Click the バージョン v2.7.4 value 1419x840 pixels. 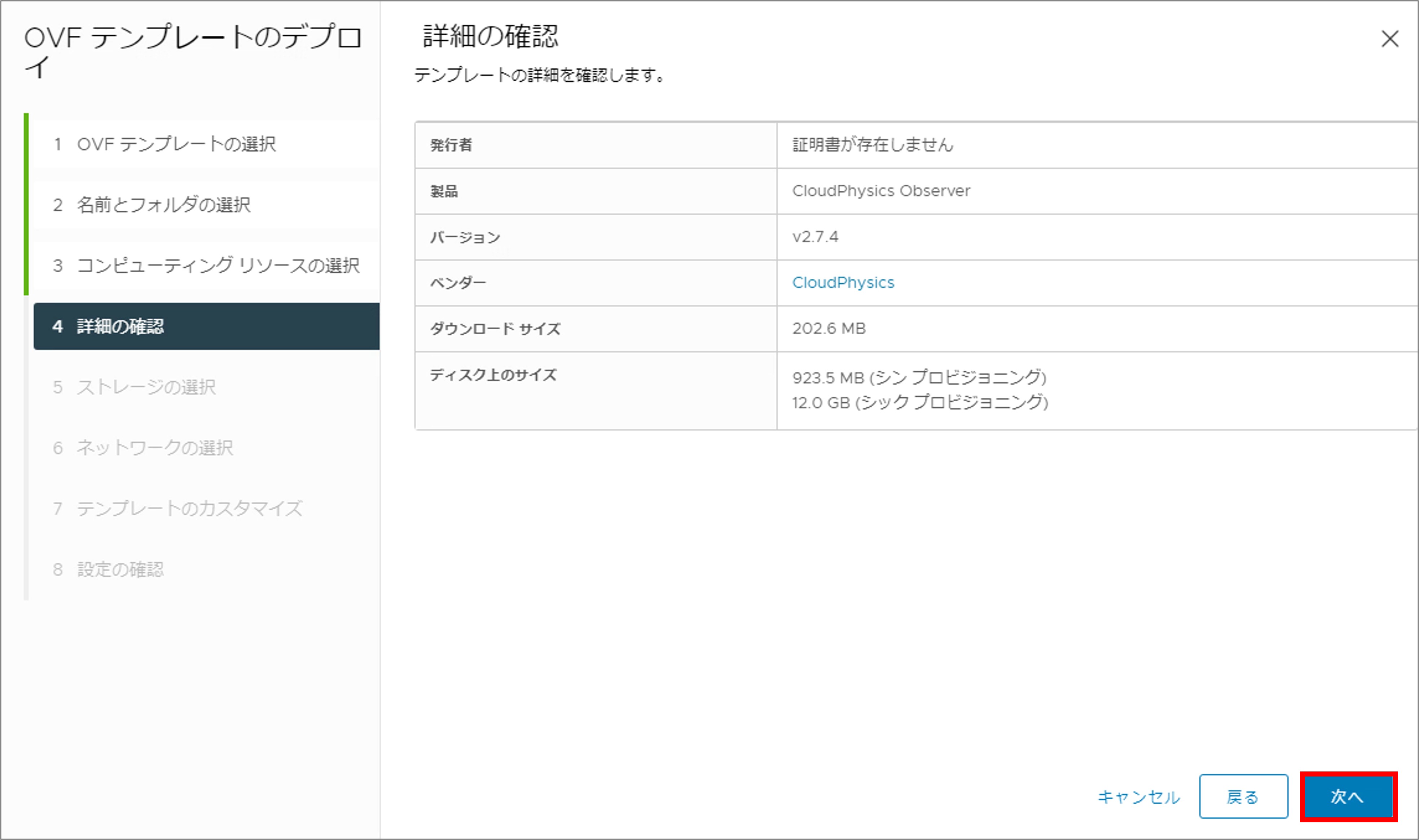[815, 237]
